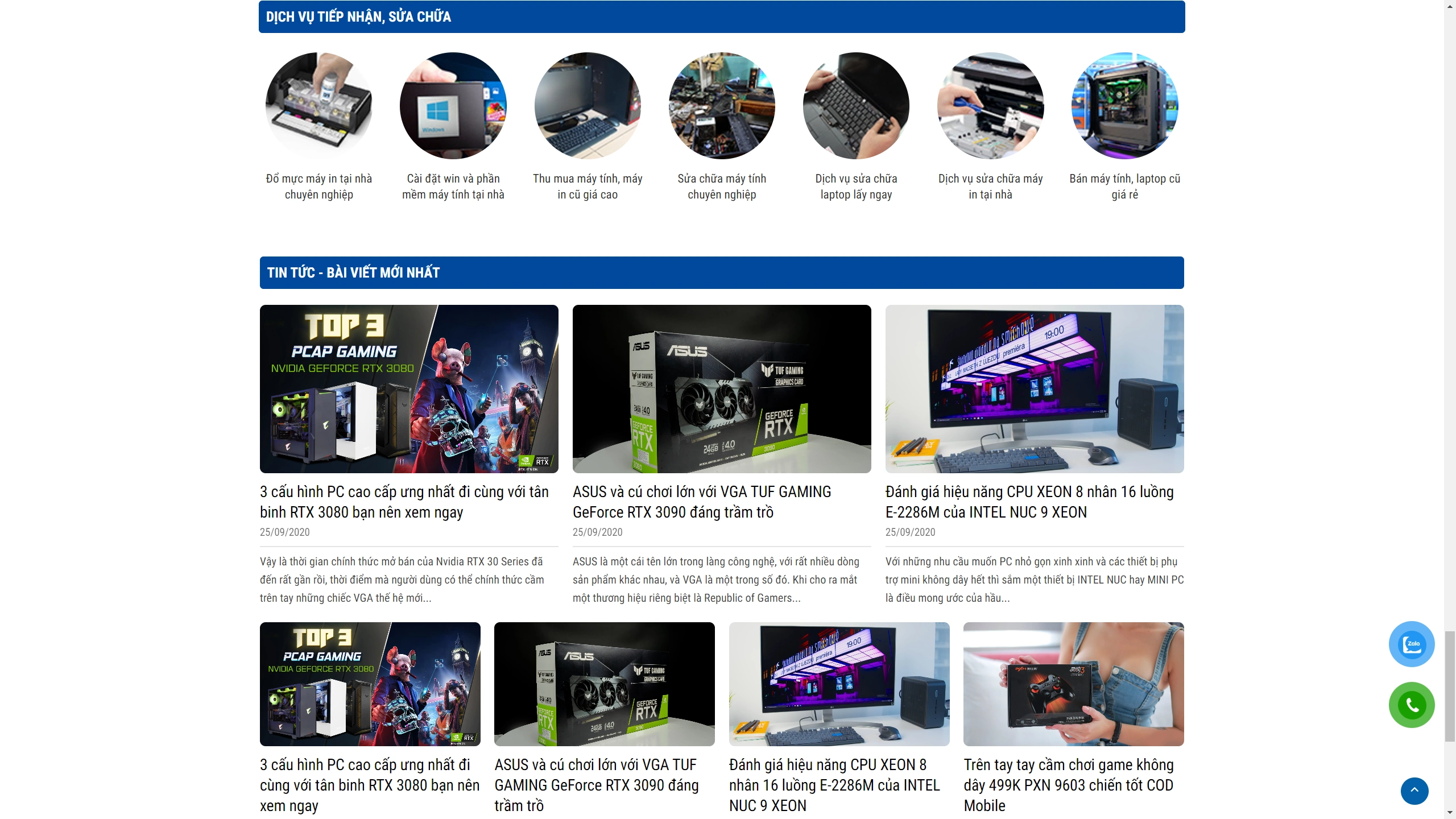Click 'Cài đặt win và phần mềm' link
Screen dimensions: 1456x819
[453, 187]
